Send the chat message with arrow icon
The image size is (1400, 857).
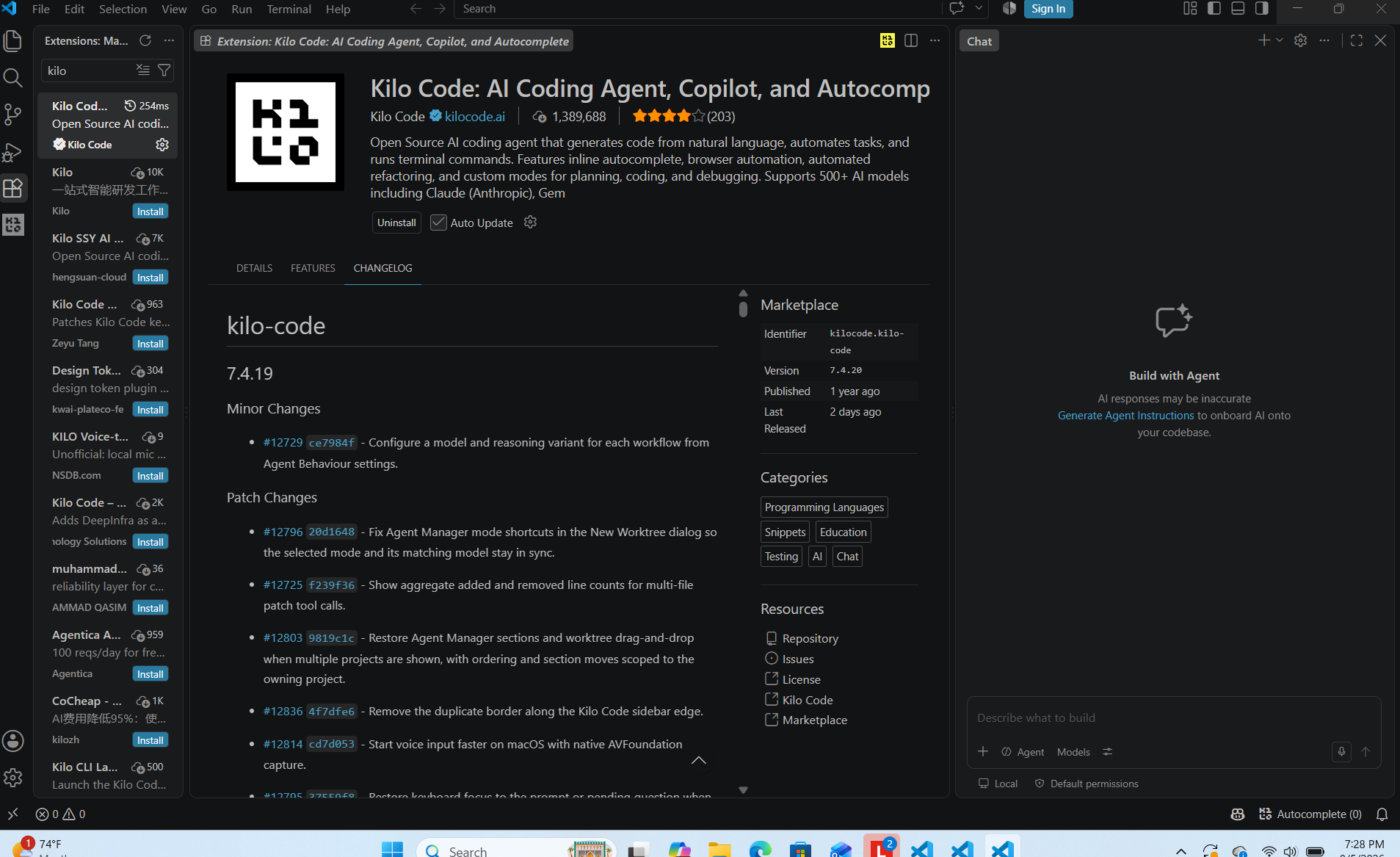(x=1365, y=751)
